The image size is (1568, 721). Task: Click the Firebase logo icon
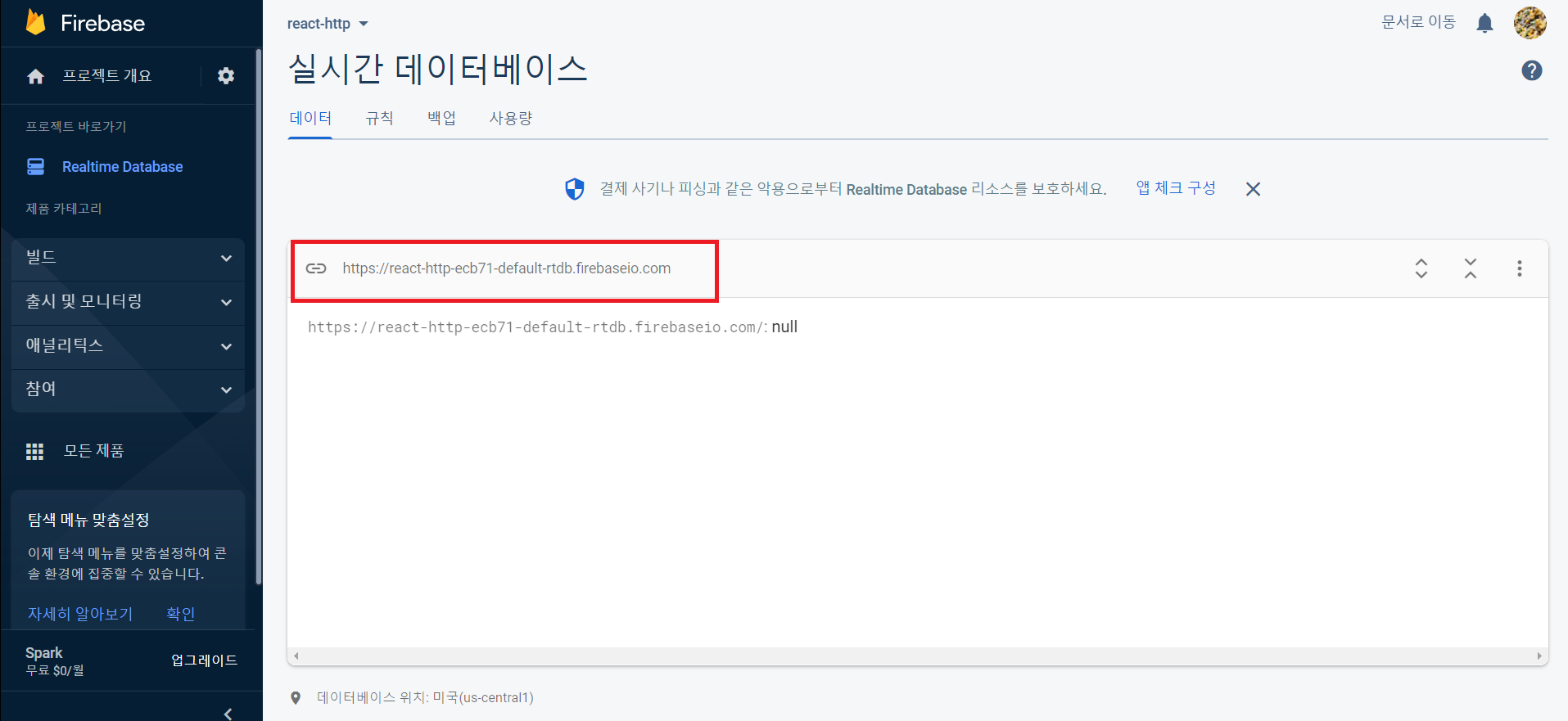[x=35, y=22]
